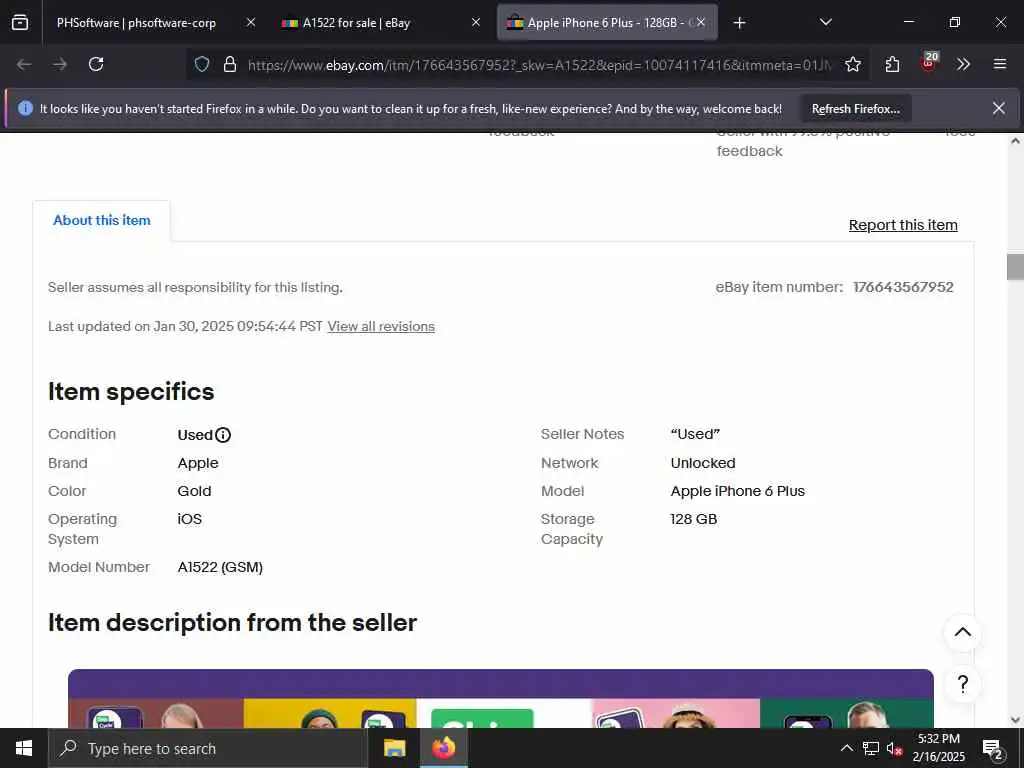
Task: Go forward to next page
Action: 60,64
